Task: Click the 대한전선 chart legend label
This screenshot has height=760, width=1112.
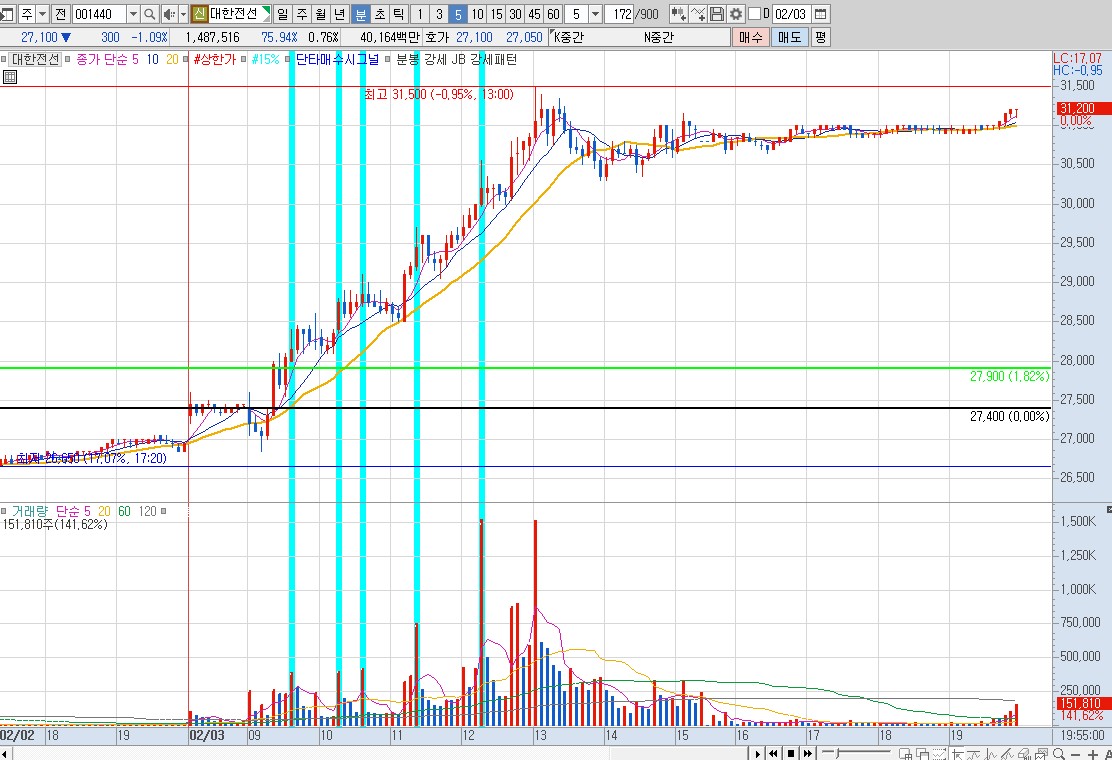Action: [35, 60]
